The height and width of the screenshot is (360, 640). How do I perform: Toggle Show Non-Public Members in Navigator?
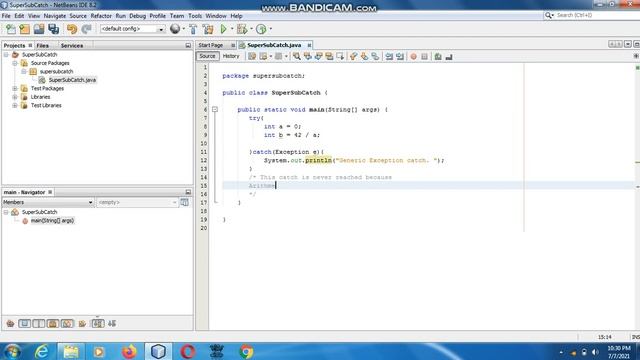[53, 324]
